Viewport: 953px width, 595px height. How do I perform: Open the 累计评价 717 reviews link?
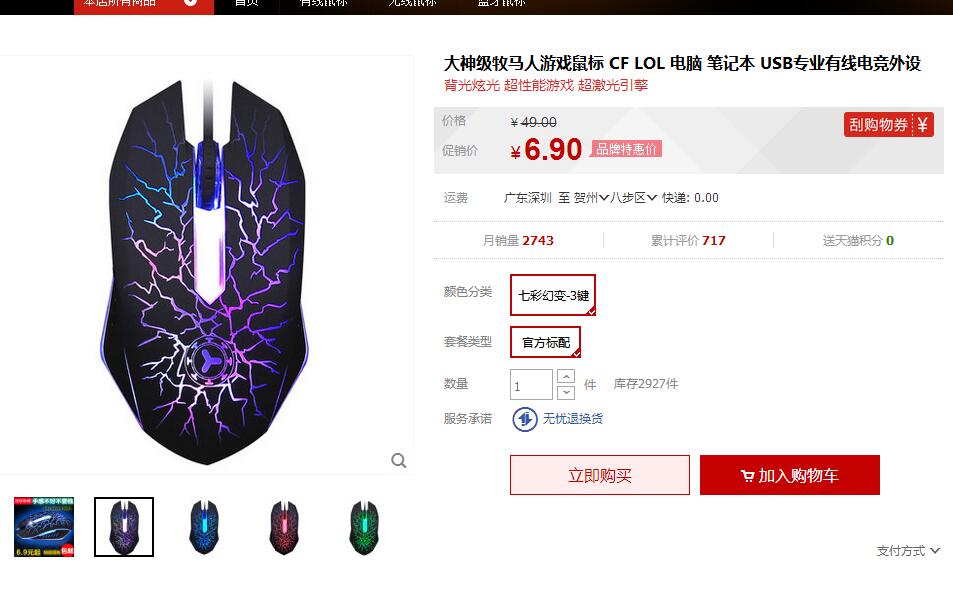point(688,241)
